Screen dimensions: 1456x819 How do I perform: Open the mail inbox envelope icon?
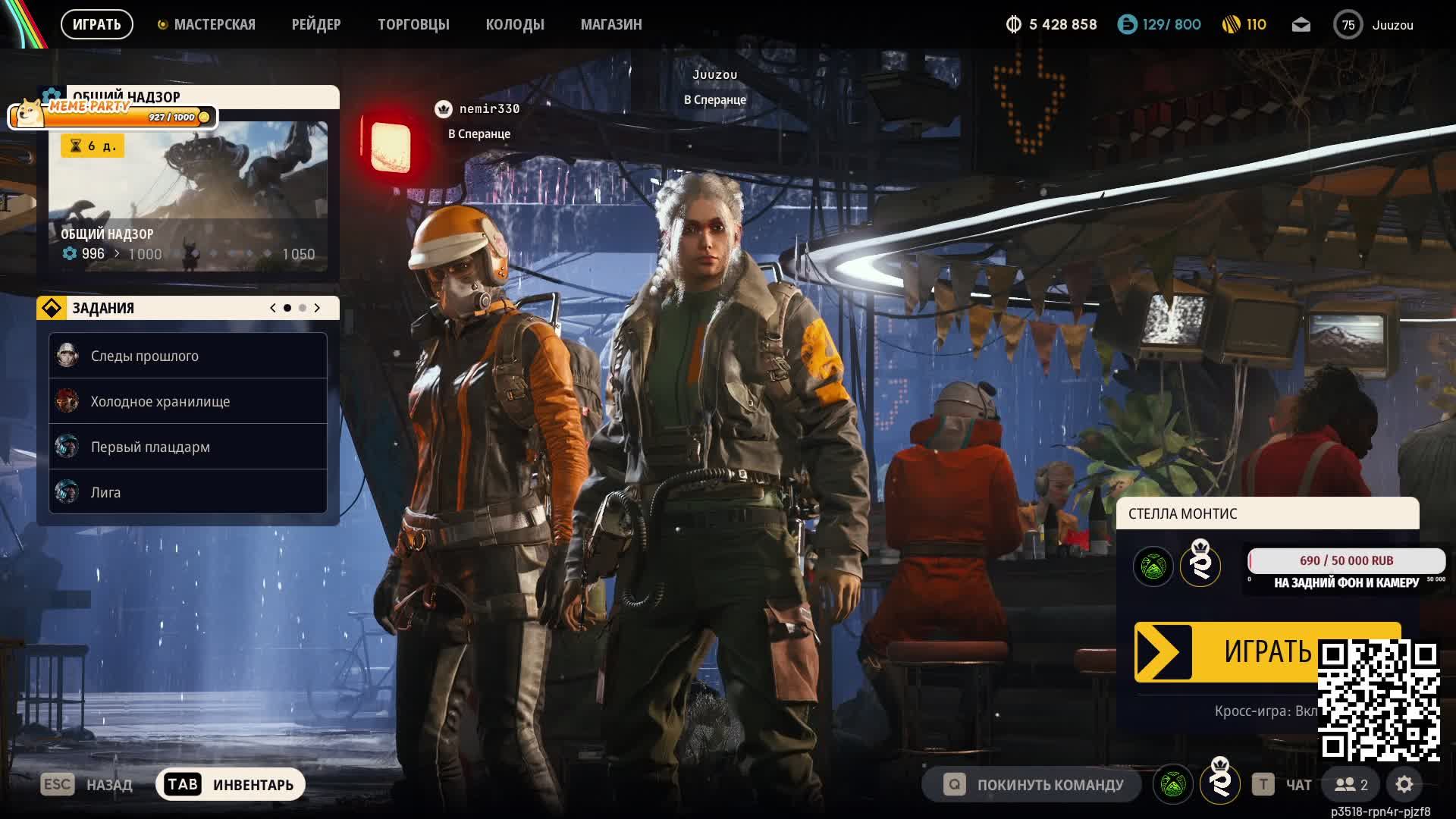(1301, 25)
